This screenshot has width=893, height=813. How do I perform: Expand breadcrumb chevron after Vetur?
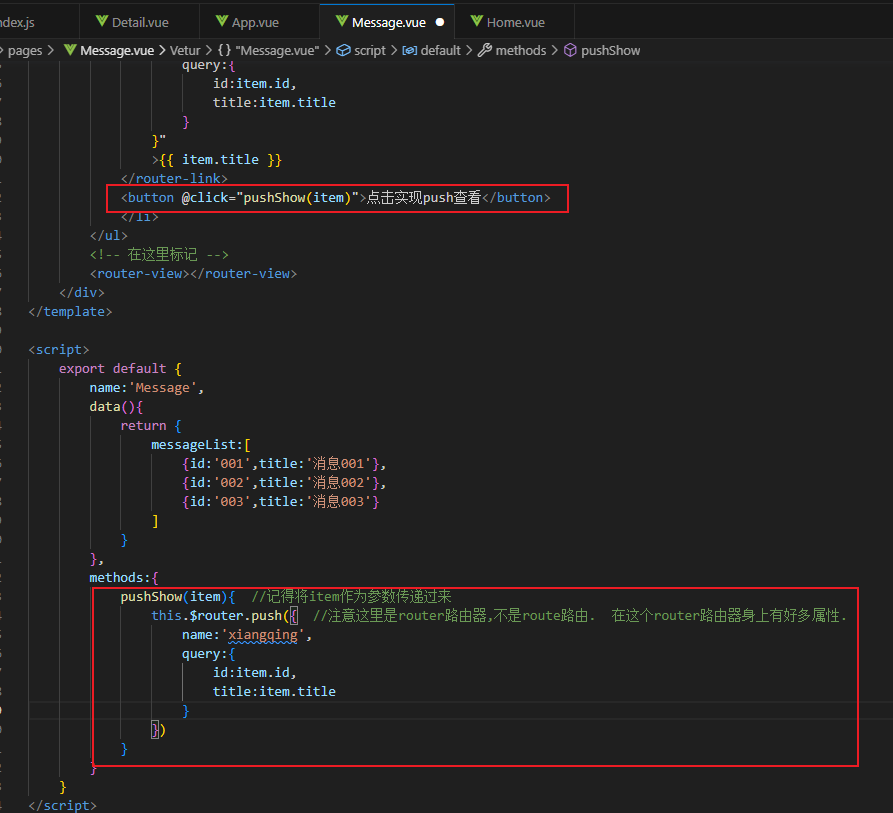(209, 51)
